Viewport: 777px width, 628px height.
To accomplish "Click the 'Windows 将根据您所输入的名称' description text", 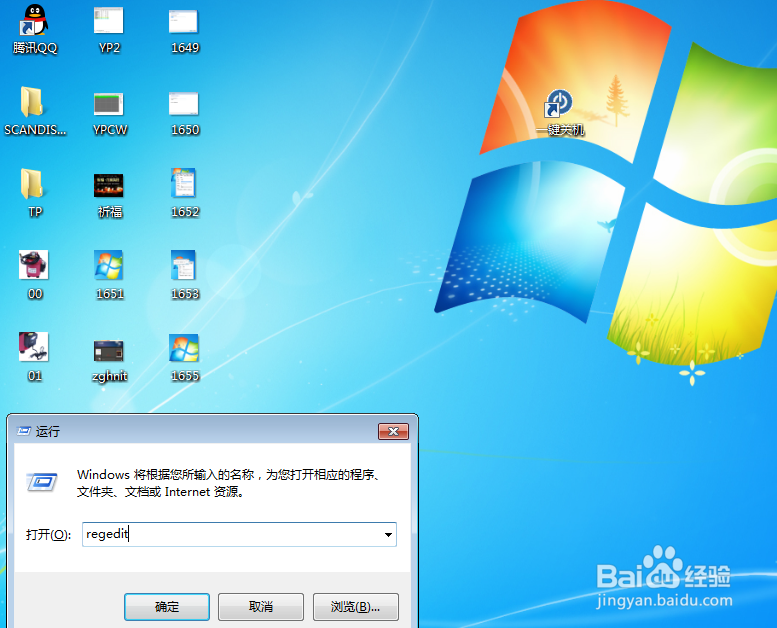I will click(228, 483).
